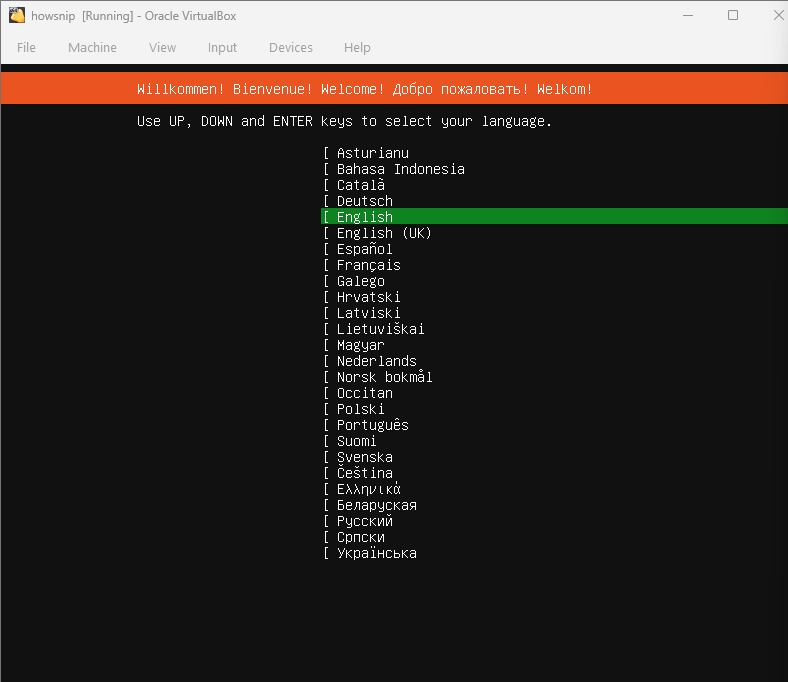Select Asturianu language
The image size is (788, 682).
(373, 153)
